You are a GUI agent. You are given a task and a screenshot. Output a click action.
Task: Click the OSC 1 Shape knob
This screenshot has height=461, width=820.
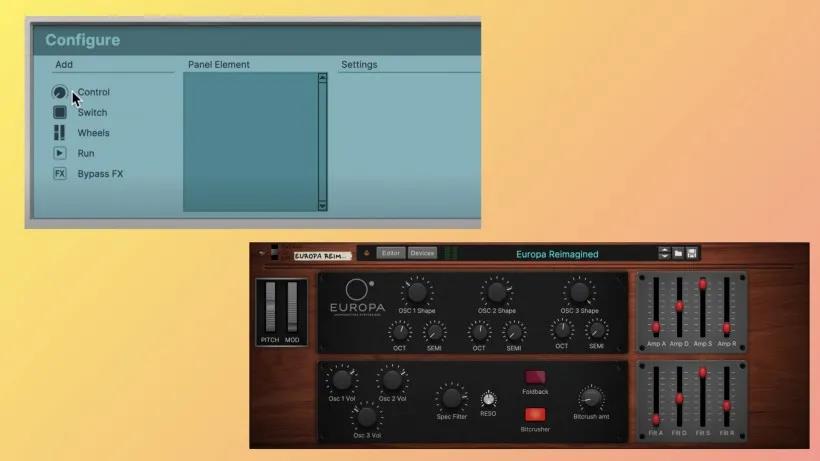(417, 293)
